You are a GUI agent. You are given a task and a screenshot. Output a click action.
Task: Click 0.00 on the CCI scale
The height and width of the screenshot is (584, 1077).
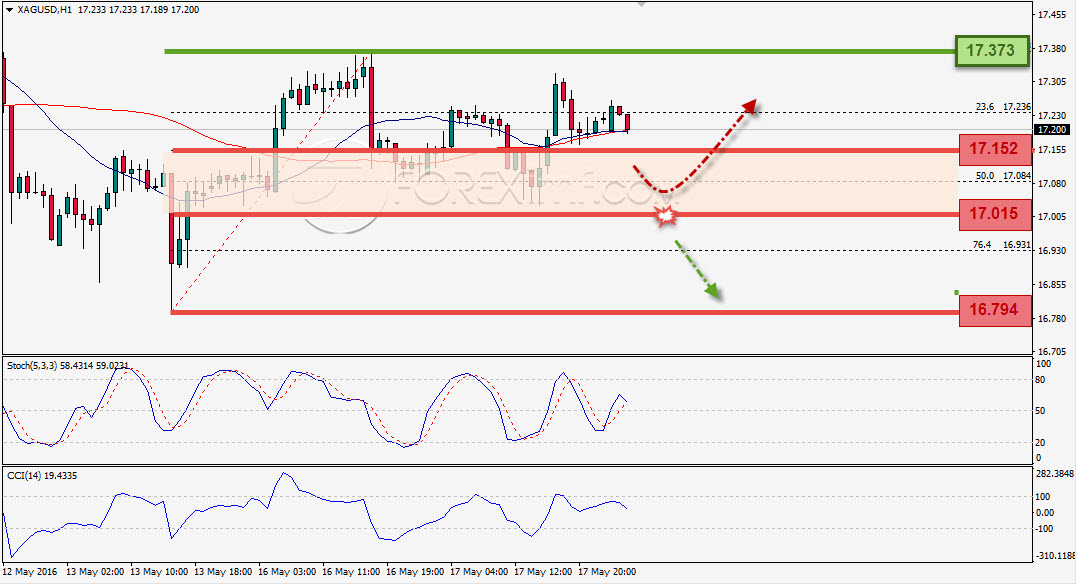pyautogui.click(x=1044, y=513)
